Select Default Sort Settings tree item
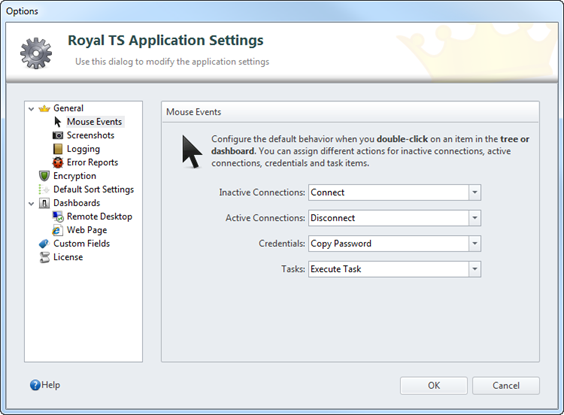This screenshot has width=564, height=415. [x=94, y=190]
